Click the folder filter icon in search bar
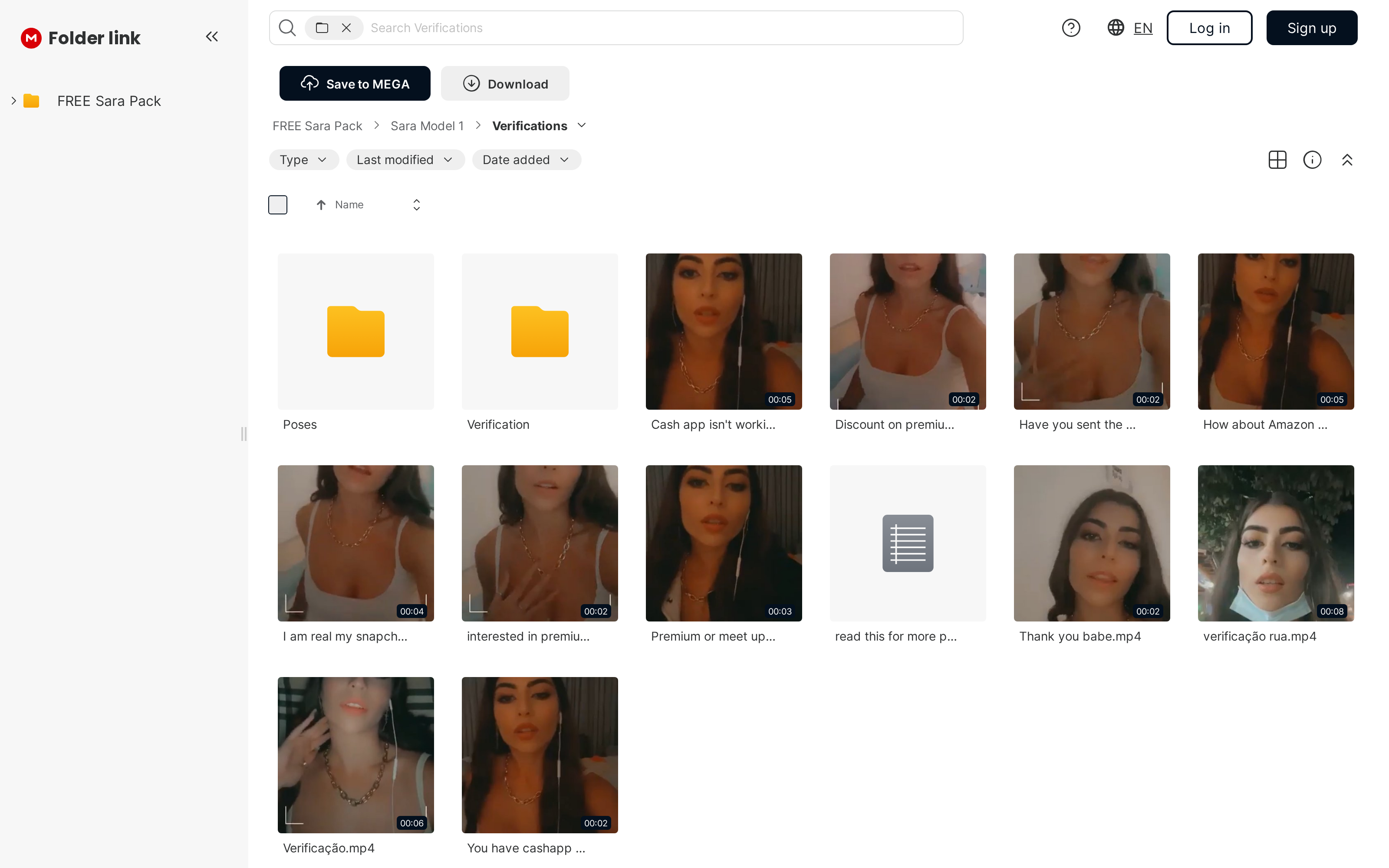1389x868 pixels. 322,27
